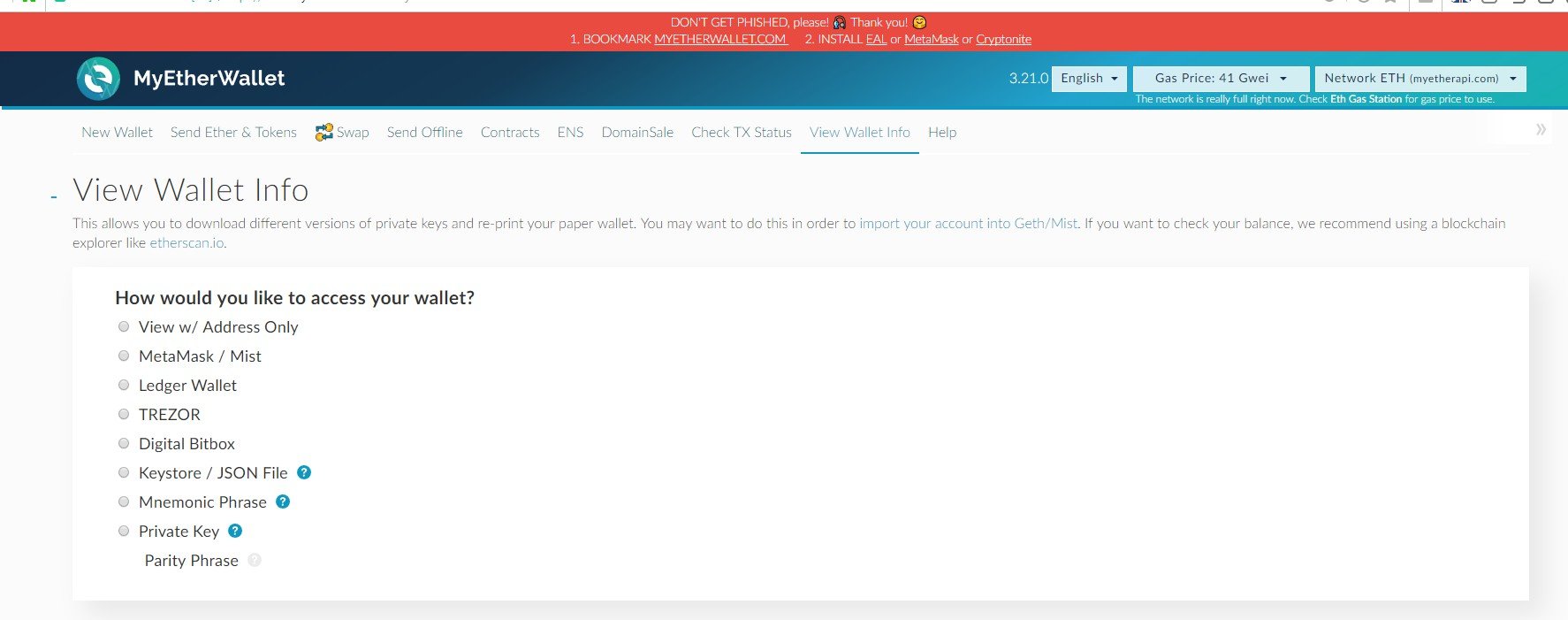Switch to Swap tab
The image size is (1568, 620).
click(x=342, y=132)
